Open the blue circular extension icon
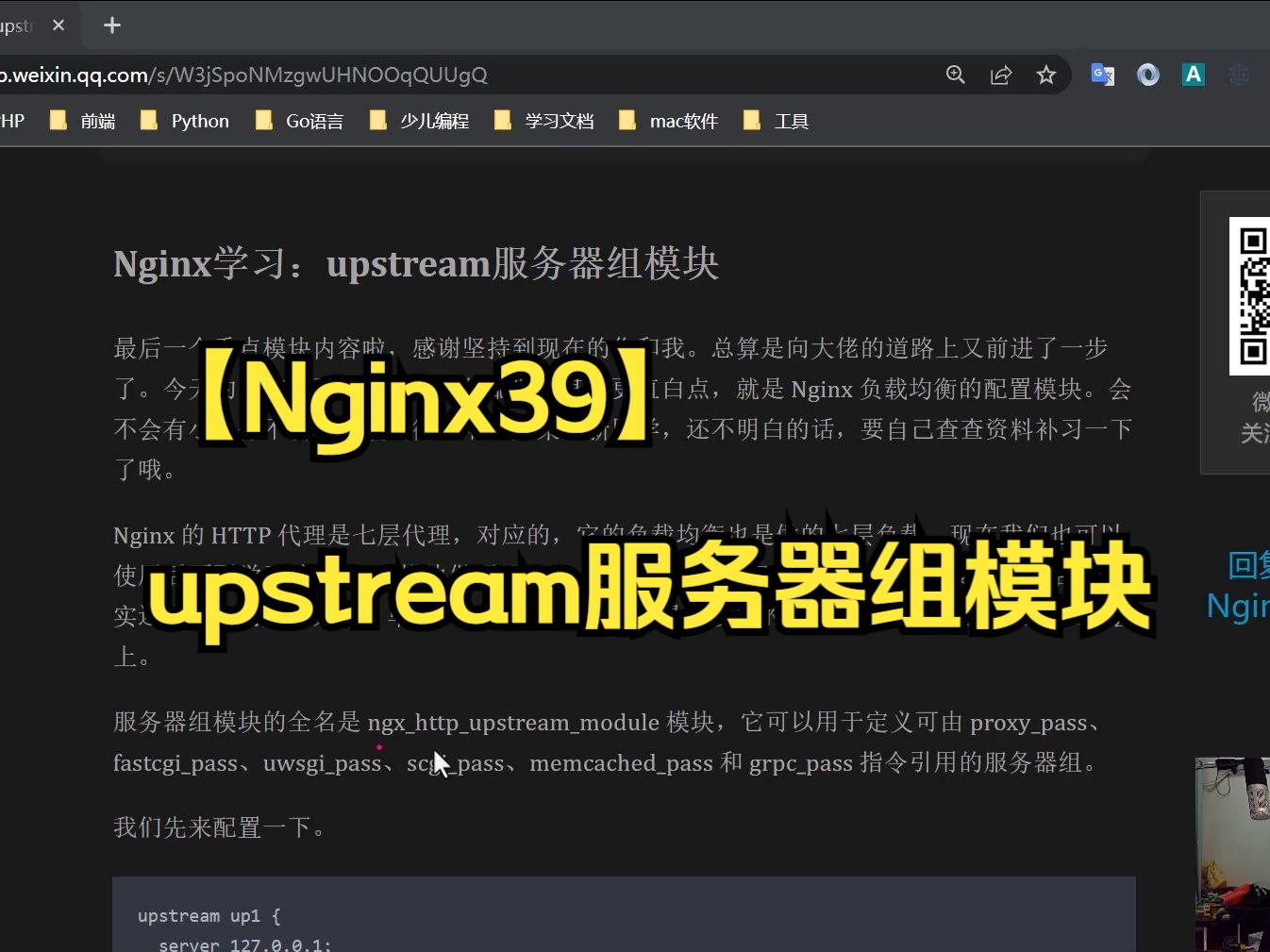This screenshot has width=1270, height=952. [1148, 75]
